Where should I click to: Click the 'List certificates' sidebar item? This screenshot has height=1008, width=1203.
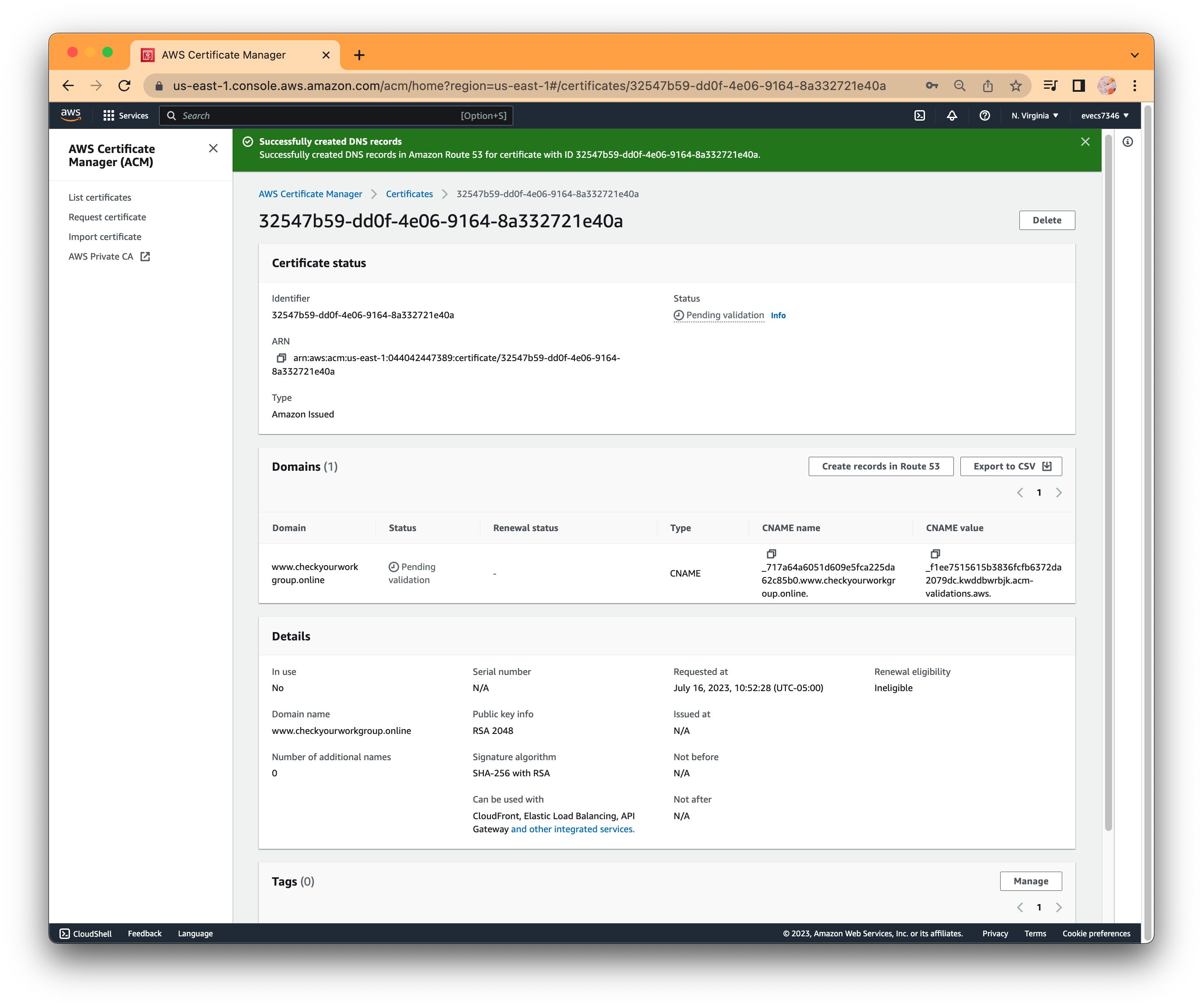pos(99,197)
